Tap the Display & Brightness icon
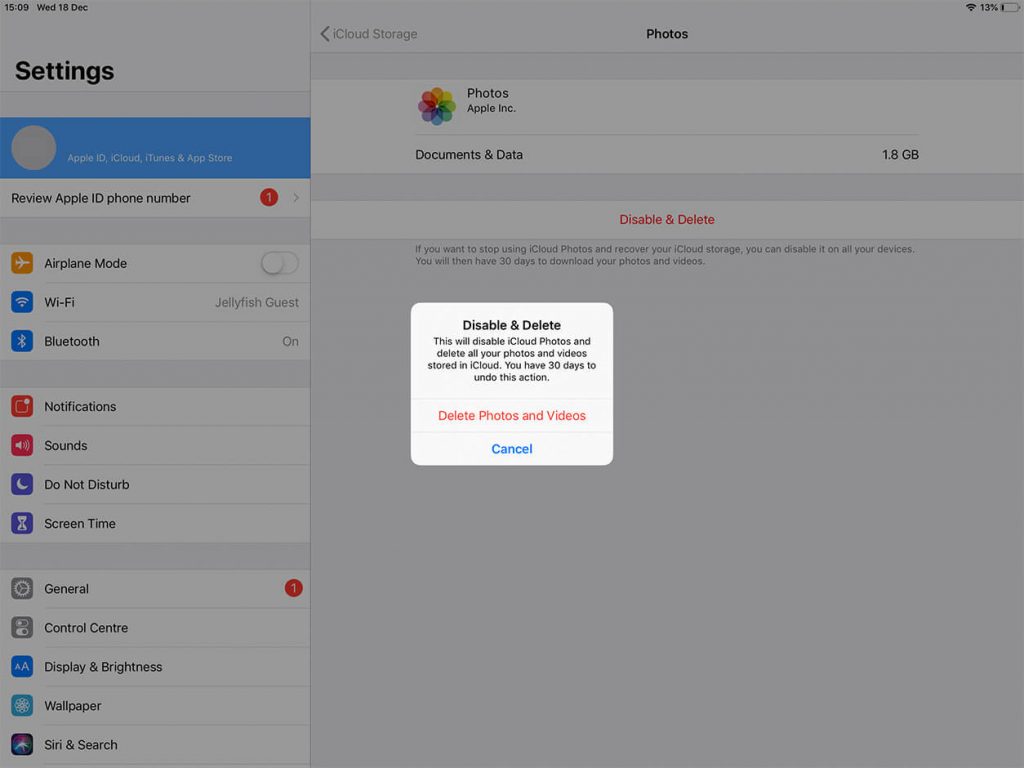The width and height of the screenshot is (1024, 768). pyautogui.click(x=22, y=667)
